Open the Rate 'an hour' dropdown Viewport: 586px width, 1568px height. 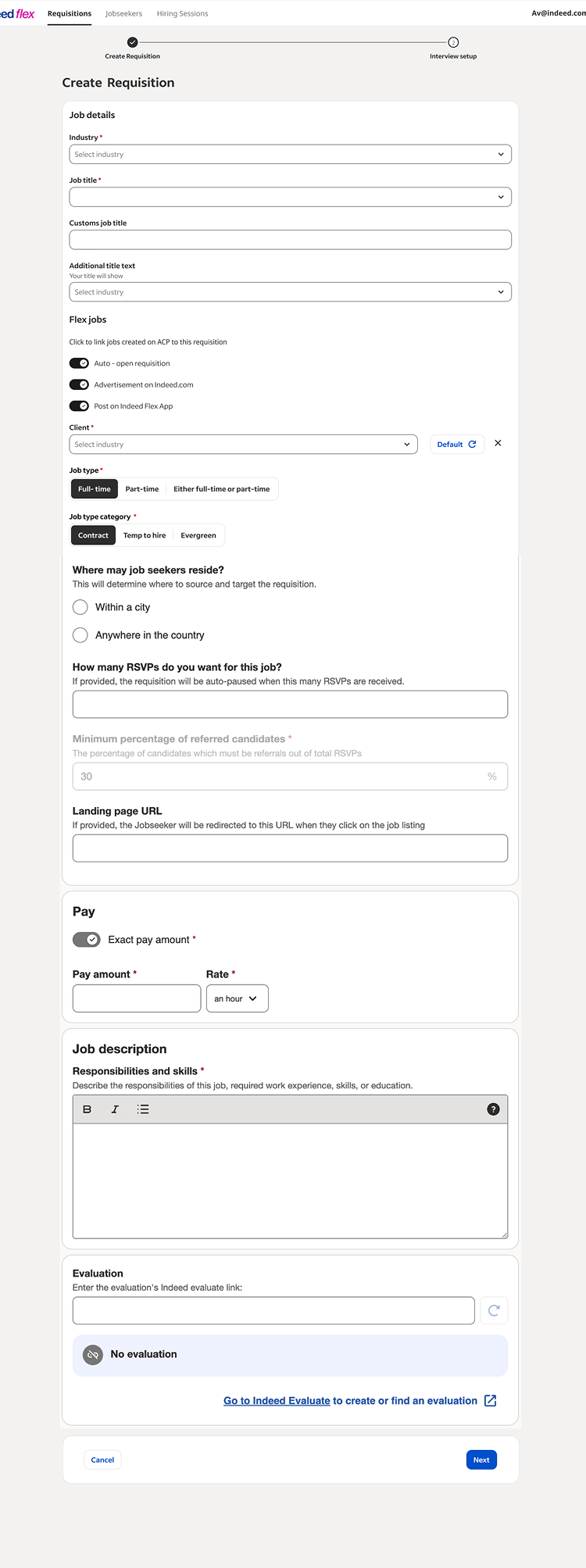point(237,998)
